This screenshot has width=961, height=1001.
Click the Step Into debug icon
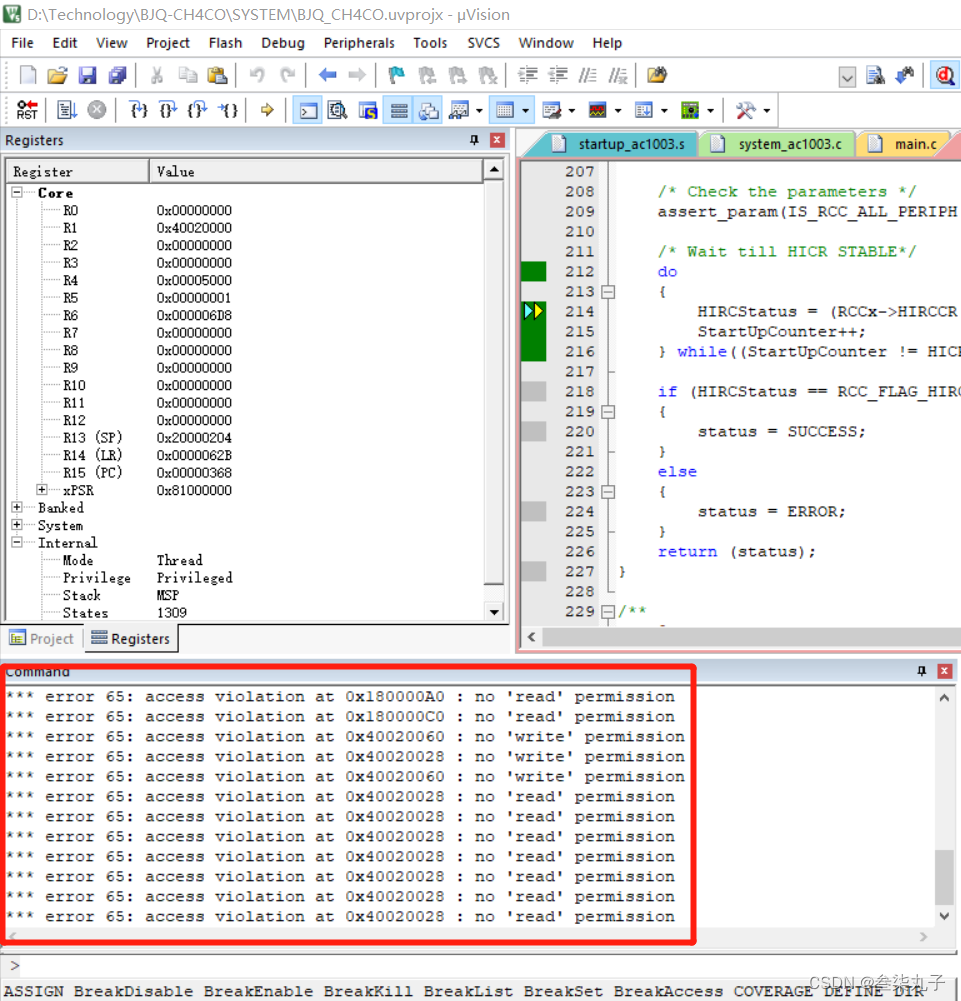[138, 110]
